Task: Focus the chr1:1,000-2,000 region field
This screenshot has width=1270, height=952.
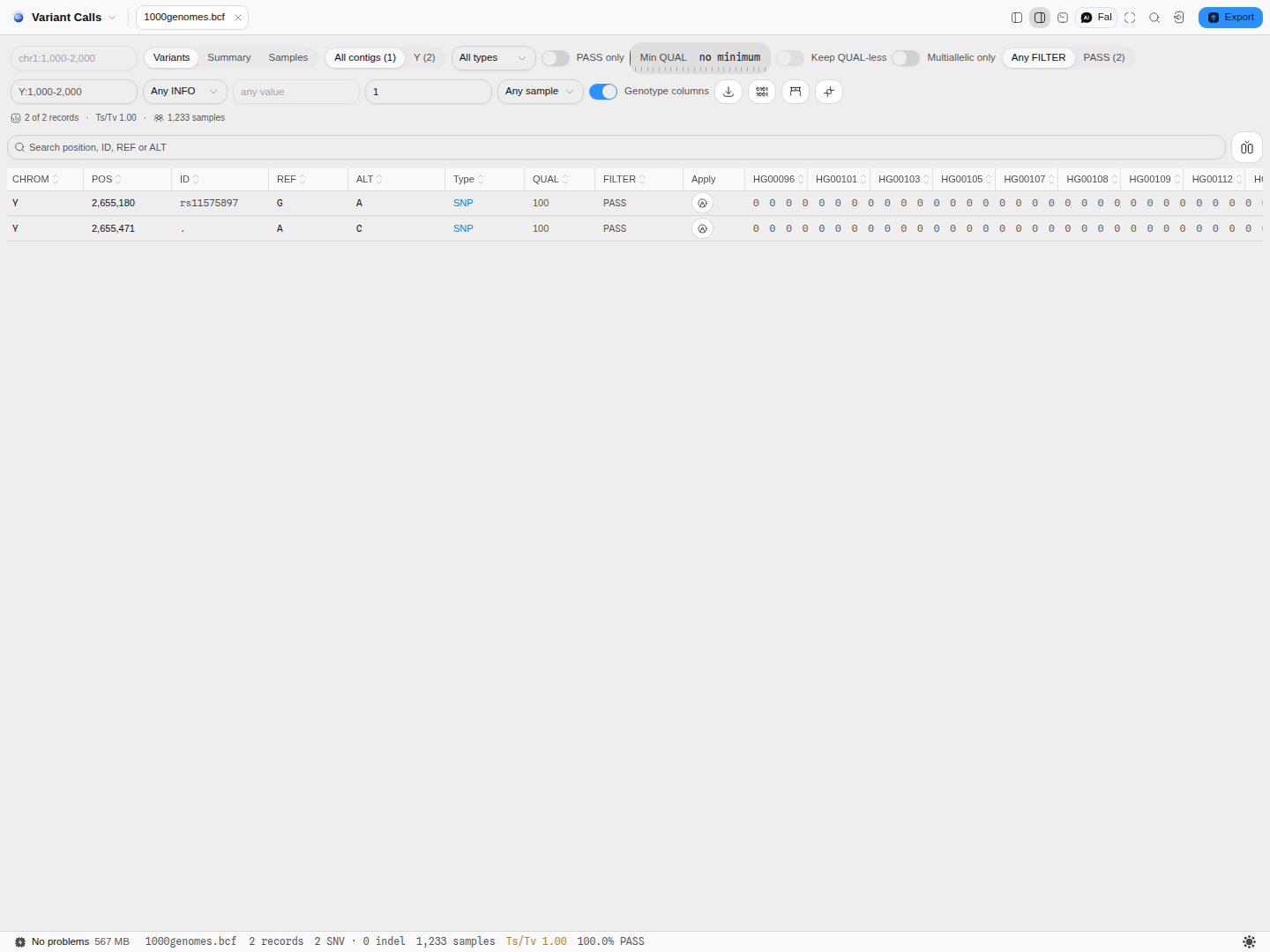Action: pos(74,58)
